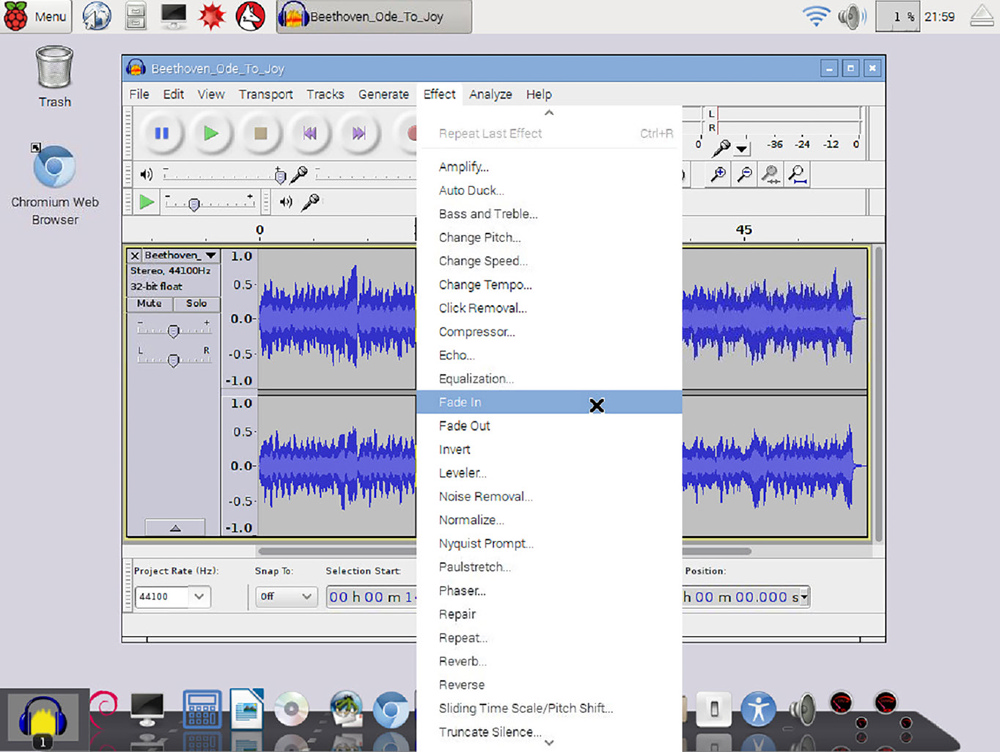This screenshot has width=1000, height=752.
Task: Open the input meter dropdown arrow
Action: point(742,149)
